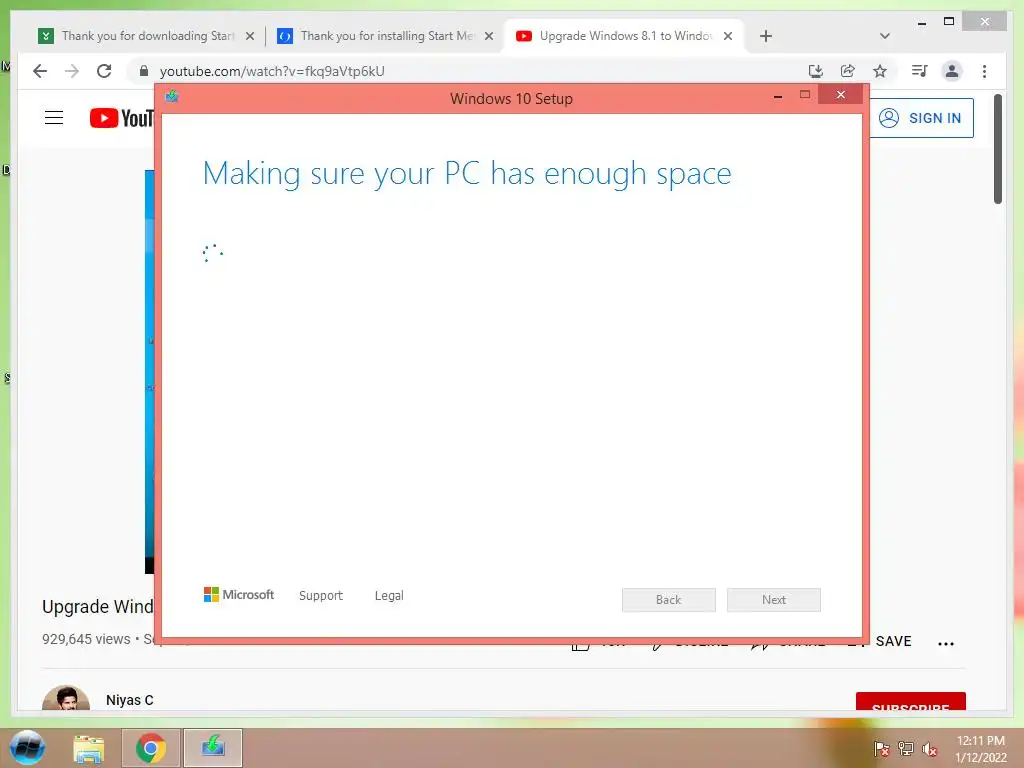Click the network tray icon

[906, 748]
